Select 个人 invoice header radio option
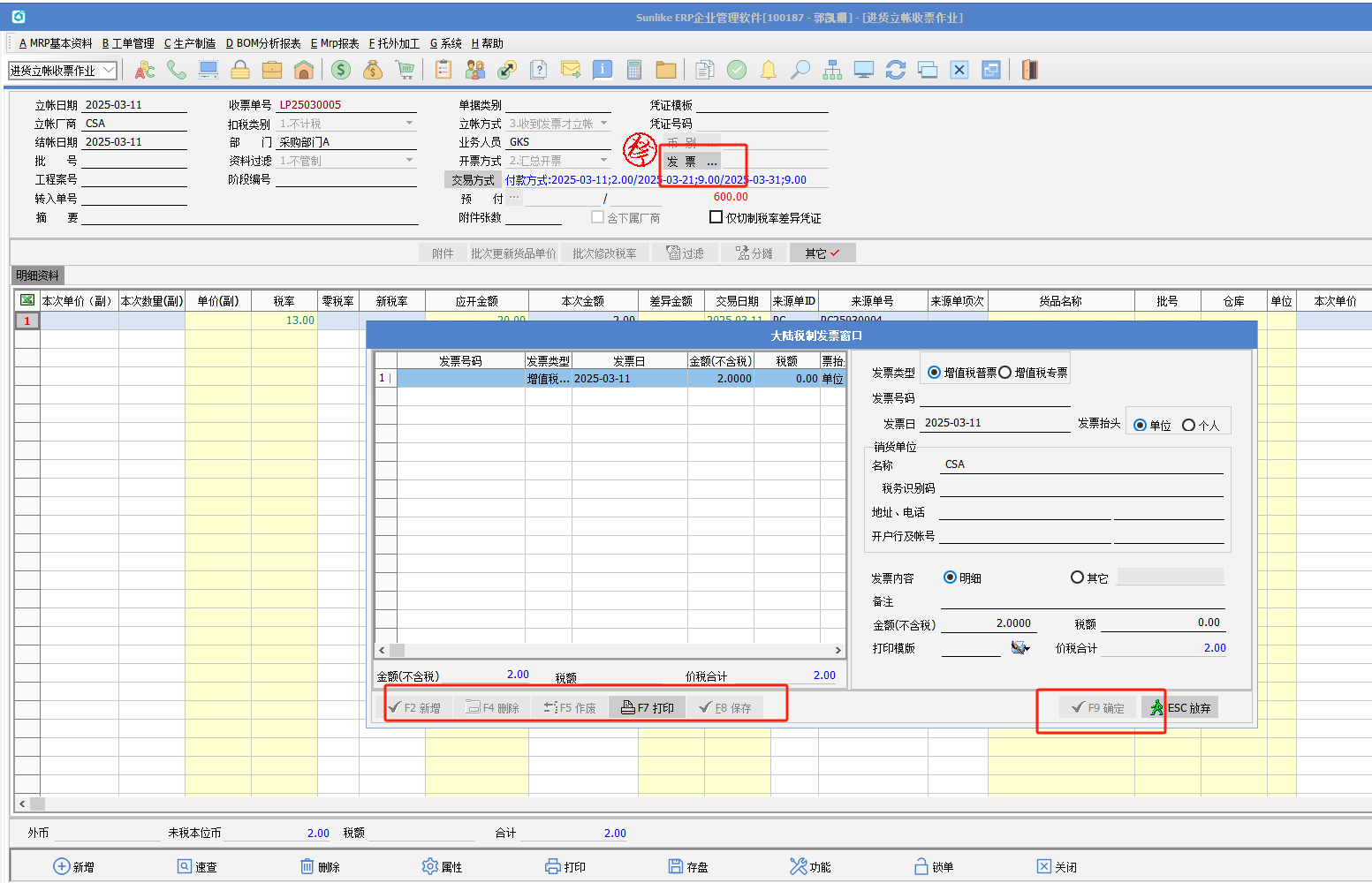 pyautogui.click(x=1188, y=425)
